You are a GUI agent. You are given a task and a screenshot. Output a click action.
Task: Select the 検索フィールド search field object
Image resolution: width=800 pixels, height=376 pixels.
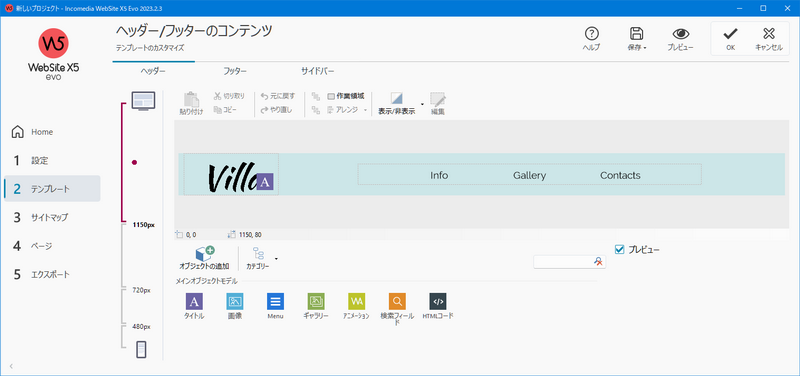tap(397, 309)
